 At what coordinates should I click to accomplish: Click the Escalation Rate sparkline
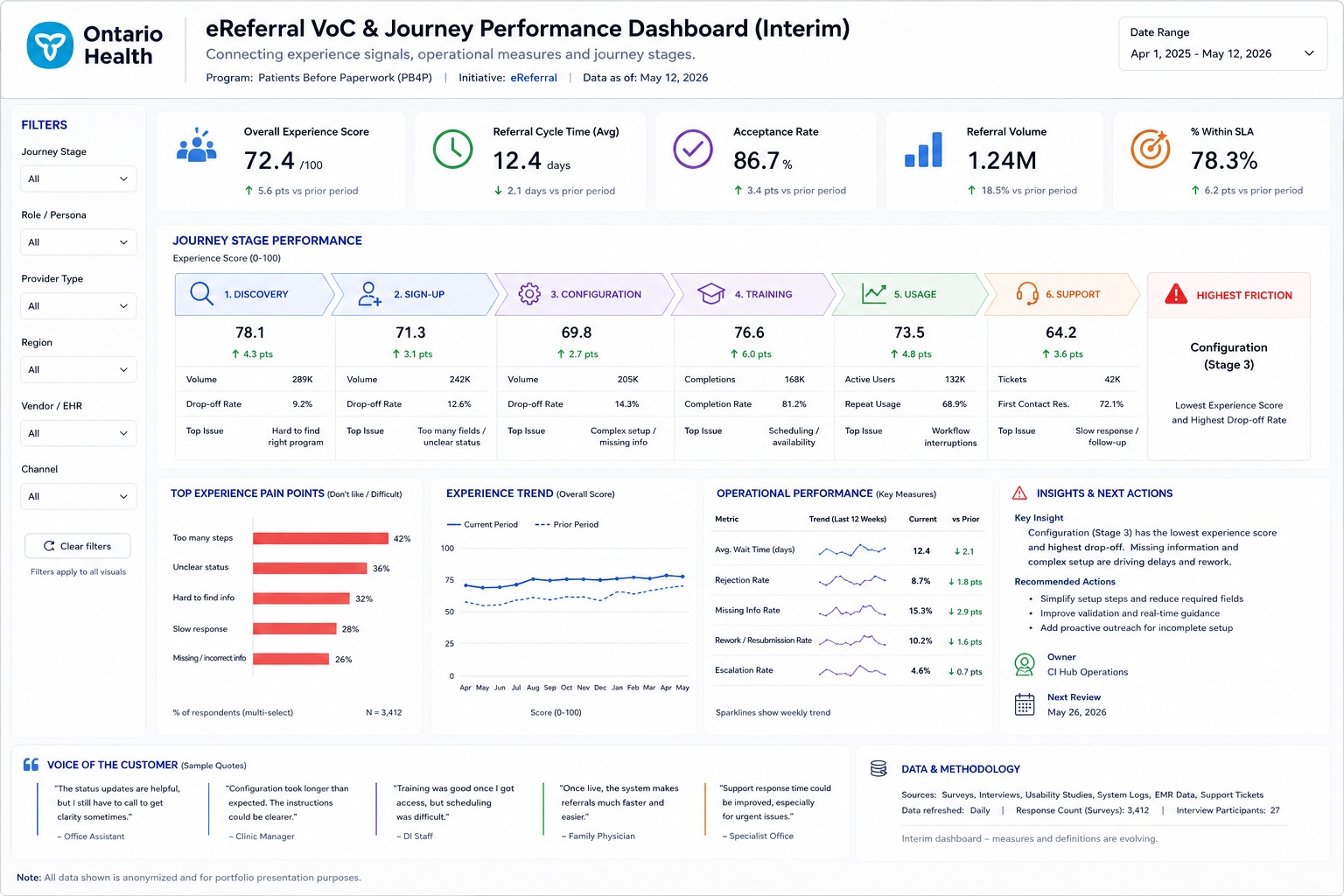(x=851, y=670)
